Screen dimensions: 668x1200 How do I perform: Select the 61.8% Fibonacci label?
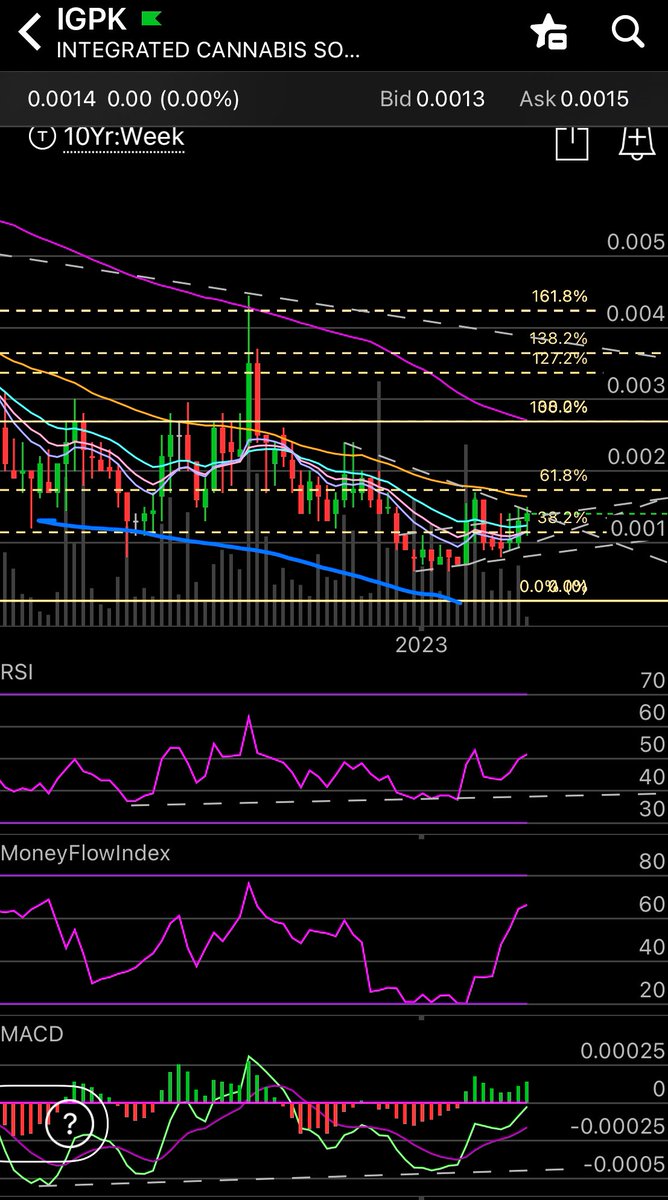point(563,476)
